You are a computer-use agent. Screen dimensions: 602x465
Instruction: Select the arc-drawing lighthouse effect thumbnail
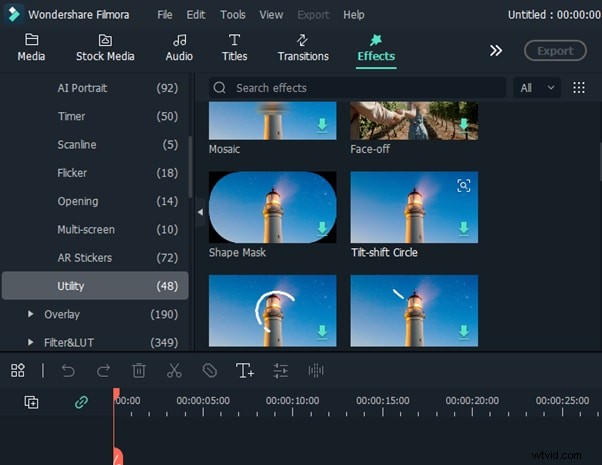[272, 311]
